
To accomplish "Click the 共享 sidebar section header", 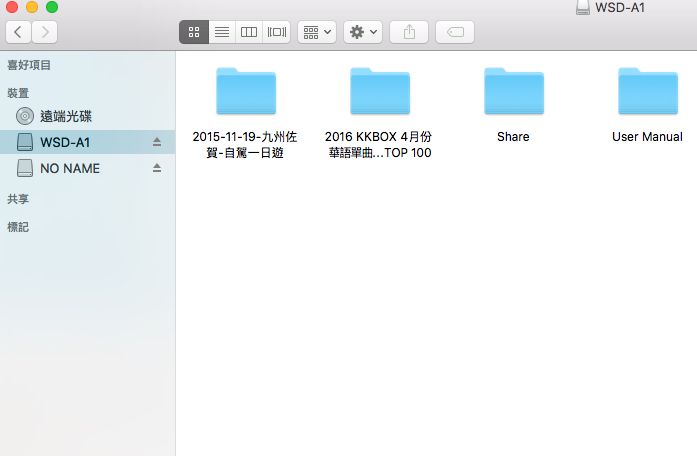I will pyautogui.click(x=18, y=199).
